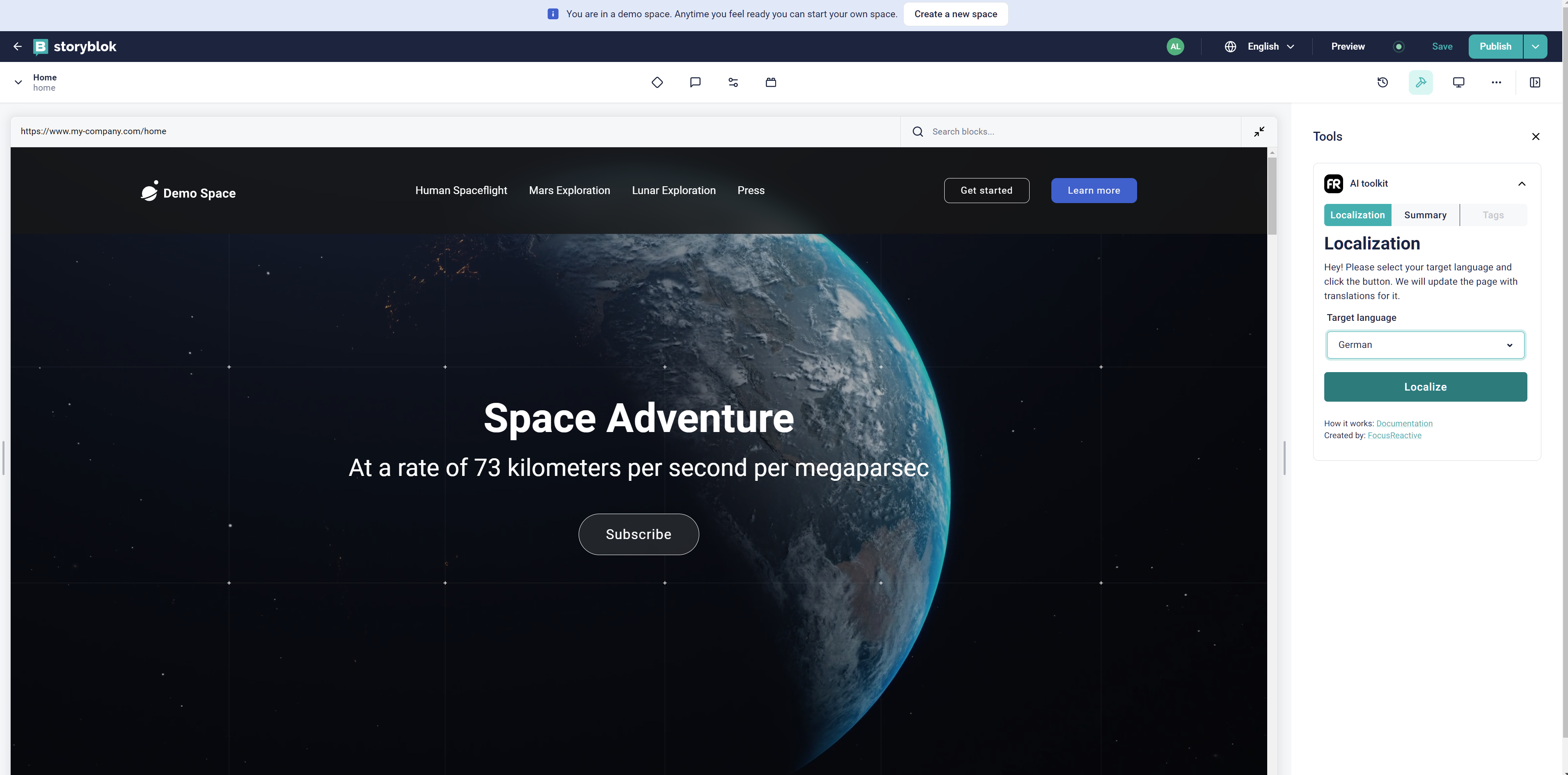The image size is (1568, 775).
Task: Click the green status dot indicator
Action: [1399, 46]
